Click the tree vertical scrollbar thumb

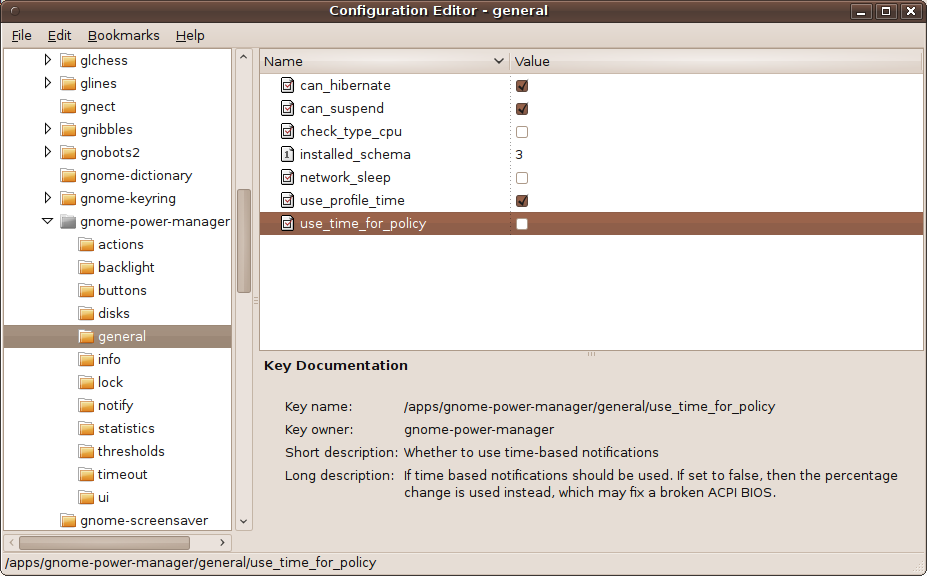(244, 241)
